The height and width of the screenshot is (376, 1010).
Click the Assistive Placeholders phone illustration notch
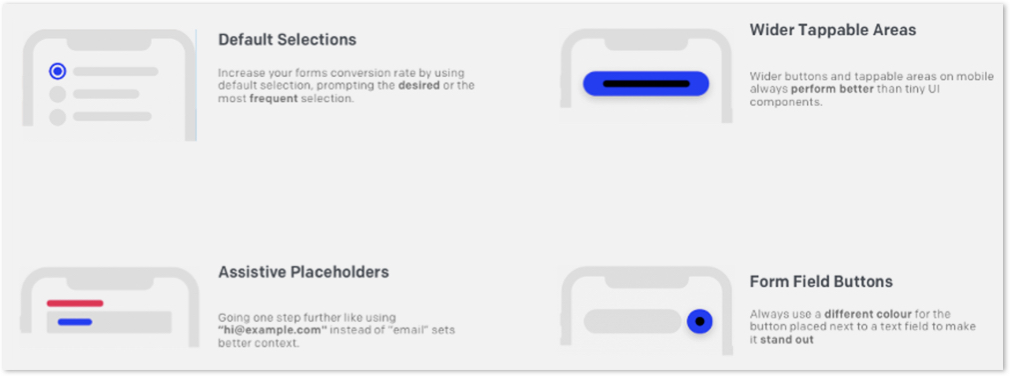[x=109, y=281]
